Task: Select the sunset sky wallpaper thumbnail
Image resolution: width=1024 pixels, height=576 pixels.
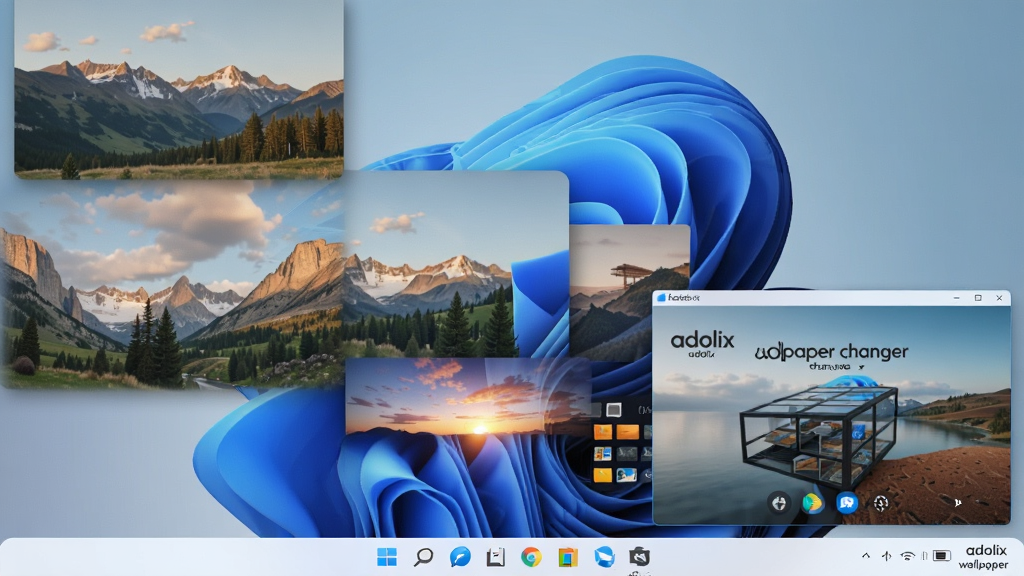Action: 468,396
